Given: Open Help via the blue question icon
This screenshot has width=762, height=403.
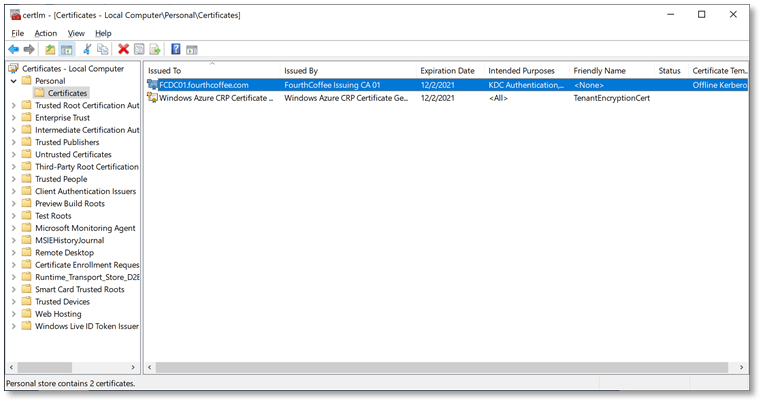Looking at the screenshot, I should pos(176,49).
